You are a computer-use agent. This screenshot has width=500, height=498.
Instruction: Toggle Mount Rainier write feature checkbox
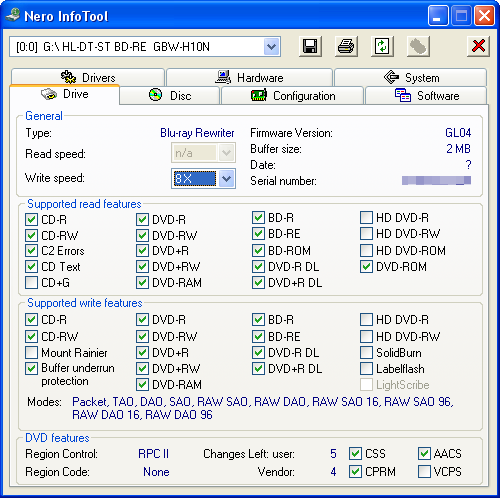point(31,353)
